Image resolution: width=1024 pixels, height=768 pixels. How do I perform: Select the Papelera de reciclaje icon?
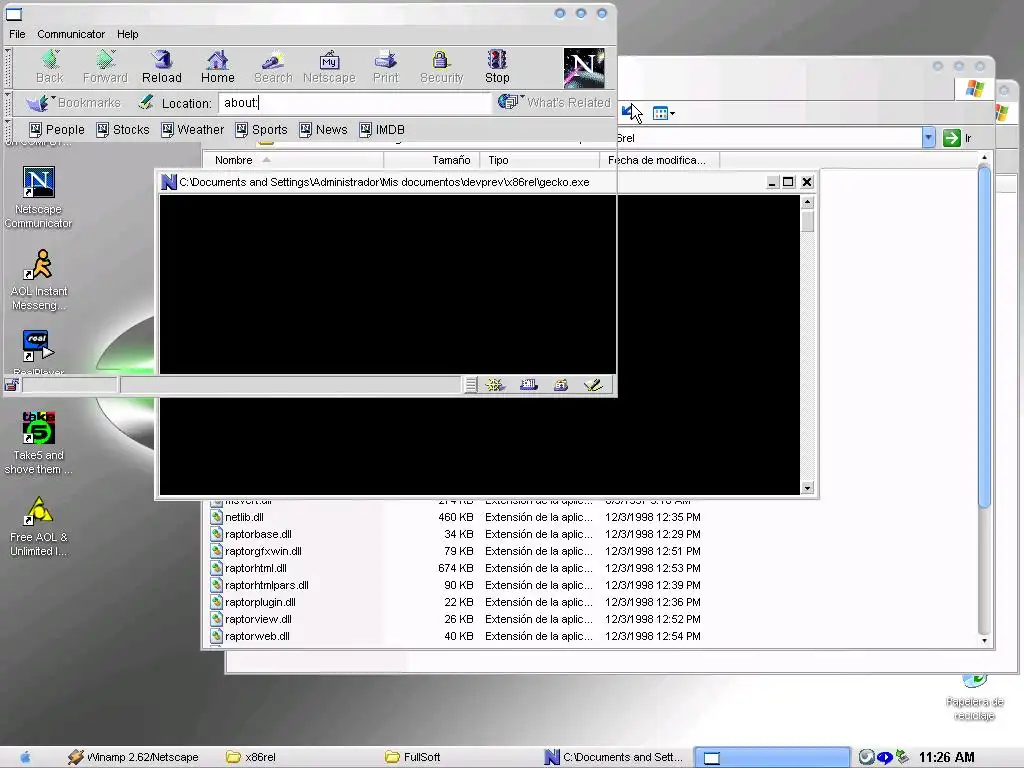(x=974, y=697)
